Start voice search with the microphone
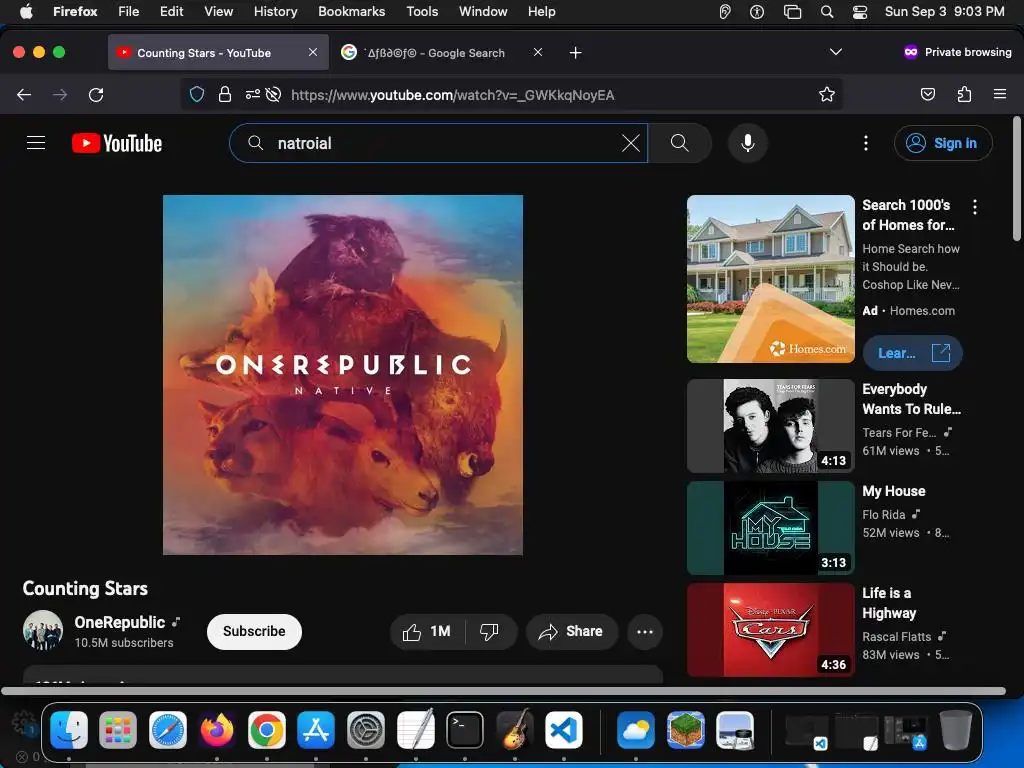The image size is (1024, 768). pos(748,143)
